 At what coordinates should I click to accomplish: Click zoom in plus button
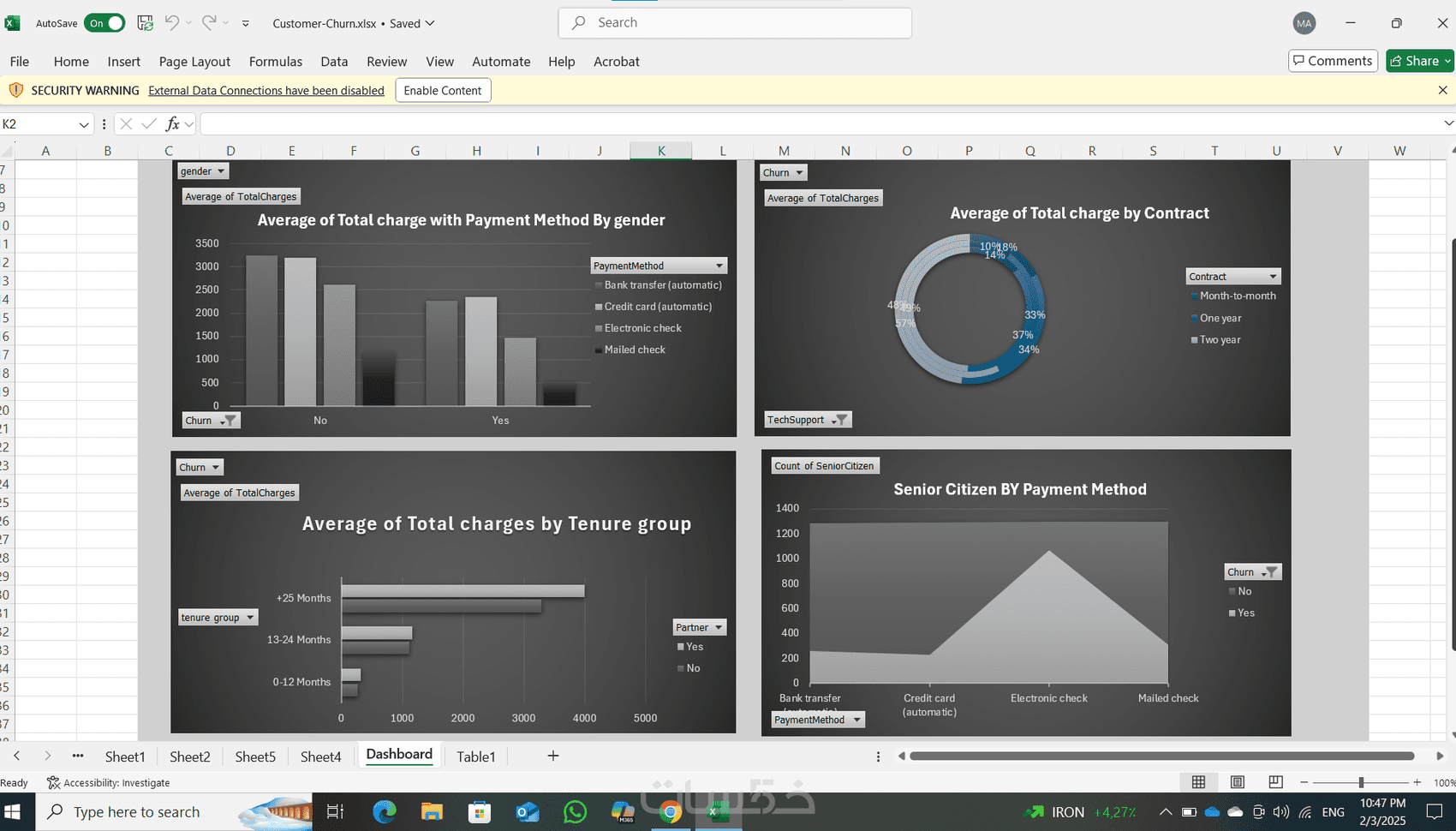[1417, 782]
